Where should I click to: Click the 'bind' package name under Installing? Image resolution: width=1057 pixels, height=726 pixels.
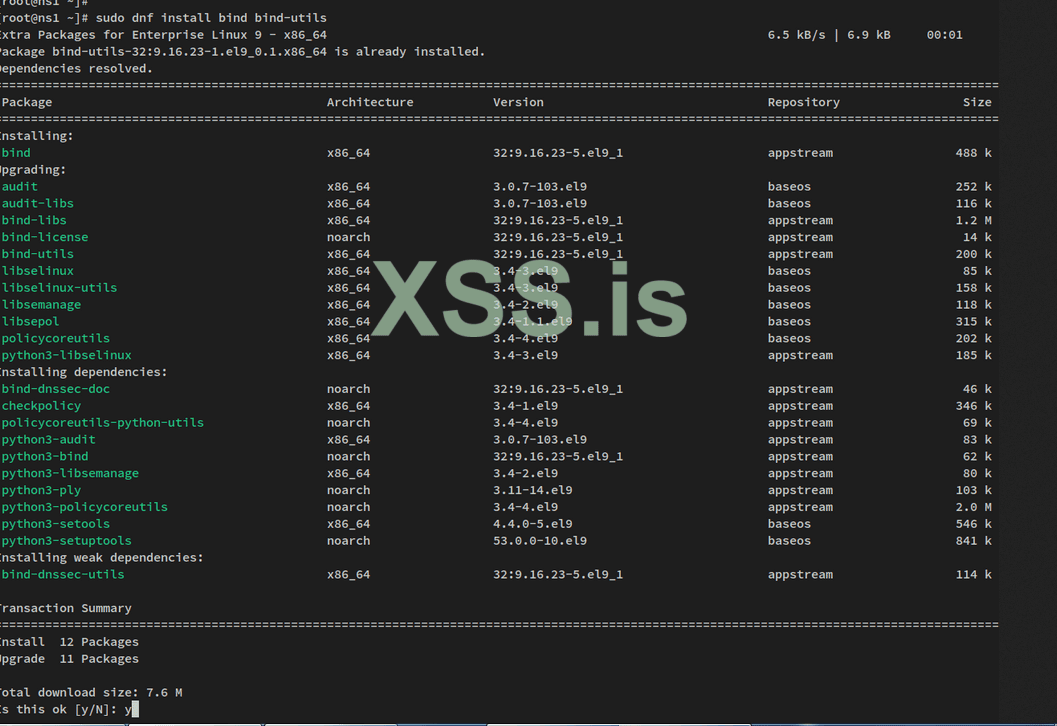point(16,153)
